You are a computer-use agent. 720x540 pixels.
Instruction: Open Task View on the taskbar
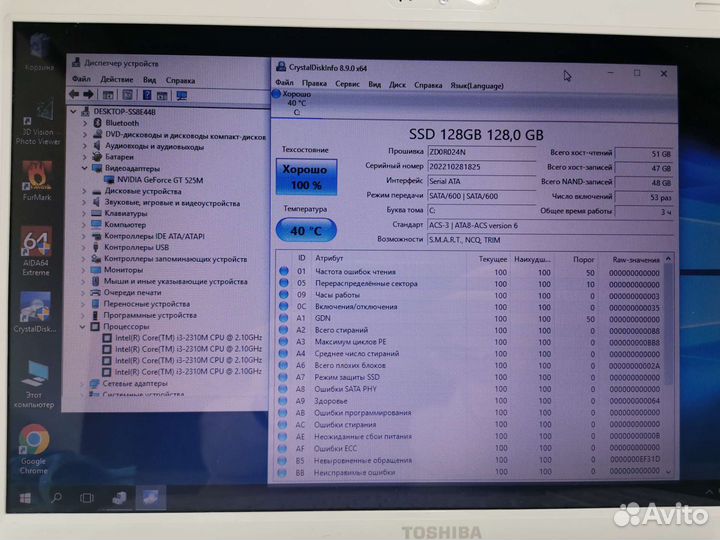tap(87, 498)
